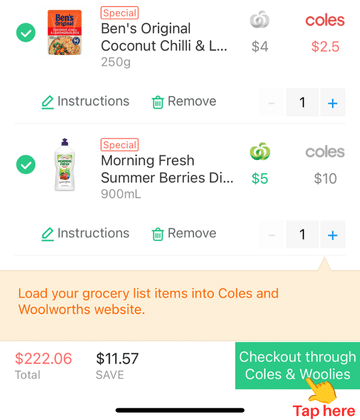Tap the Morning Fresh quantity field
The width and height of the screenshot is (360, 420).
(x=302, y=234)
